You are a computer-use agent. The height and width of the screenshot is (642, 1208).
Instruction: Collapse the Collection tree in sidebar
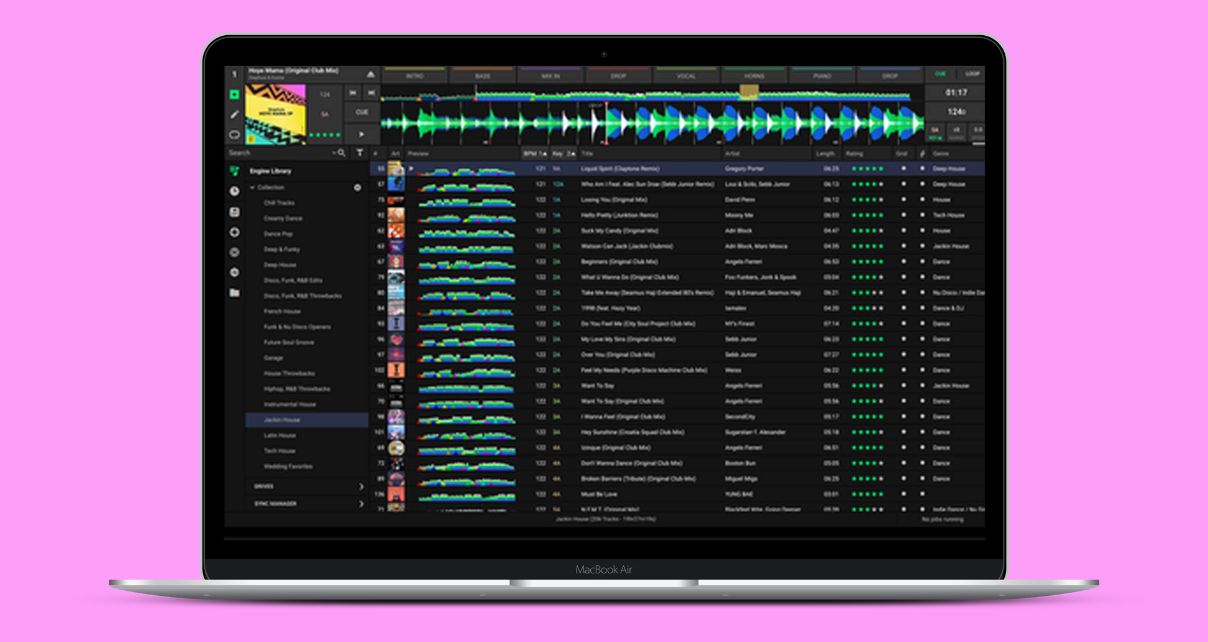252,187
